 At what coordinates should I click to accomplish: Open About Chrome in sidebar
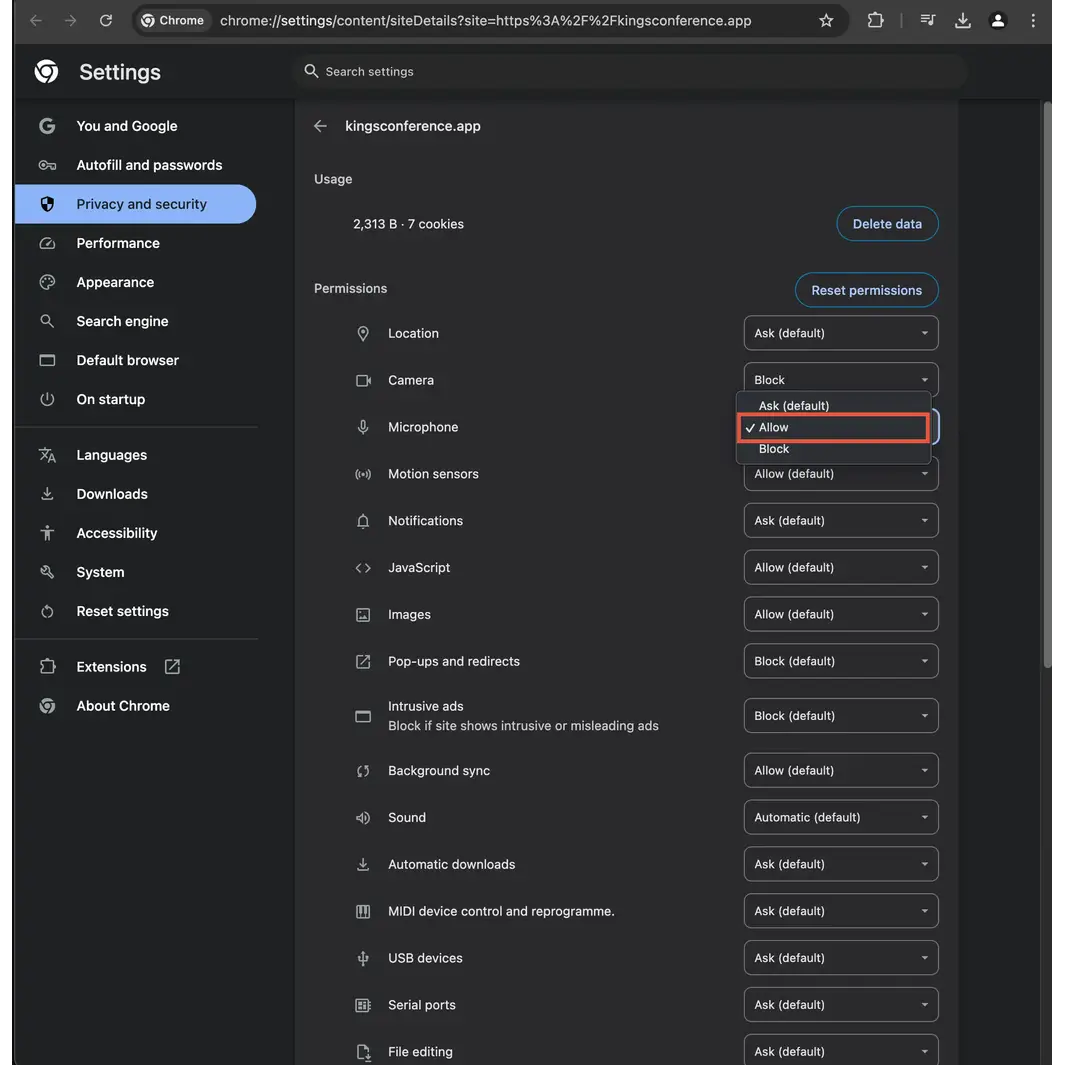click(136, 706)
